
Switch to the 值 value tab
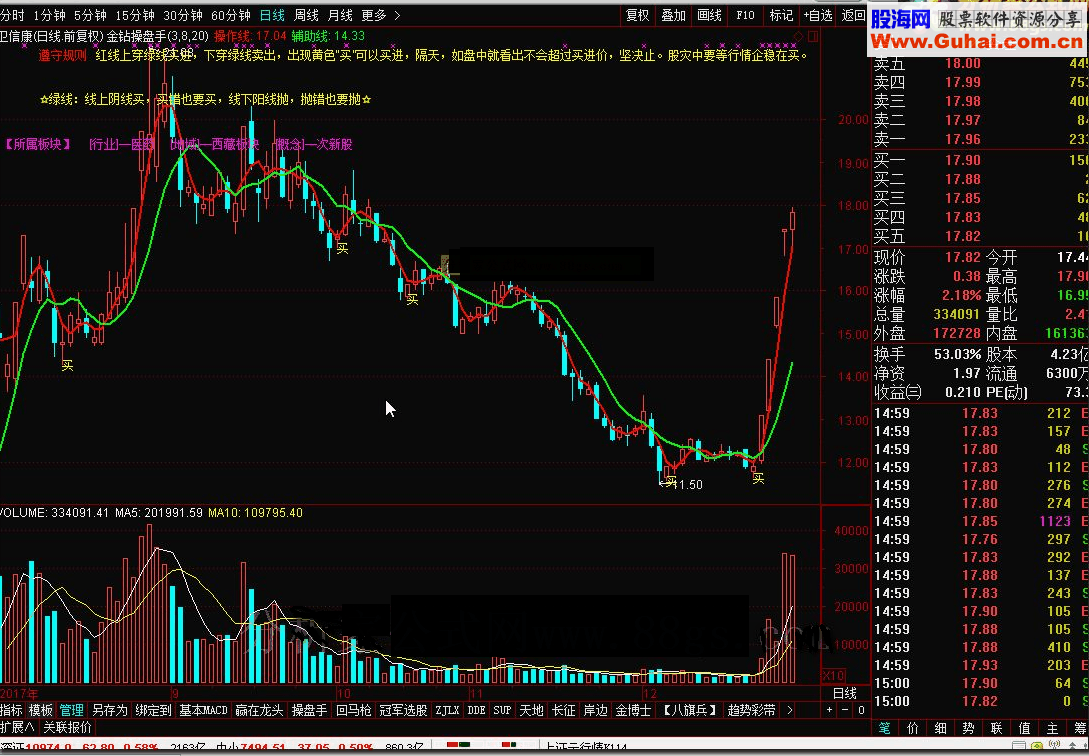1024,728
